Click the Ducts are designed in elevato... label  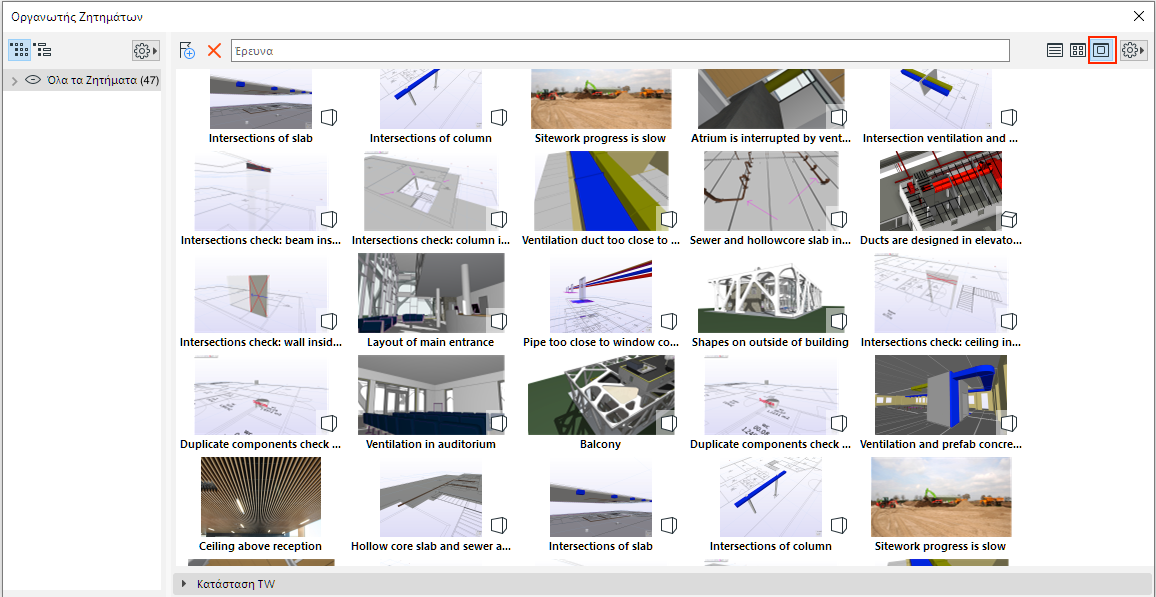pos(941,240)
